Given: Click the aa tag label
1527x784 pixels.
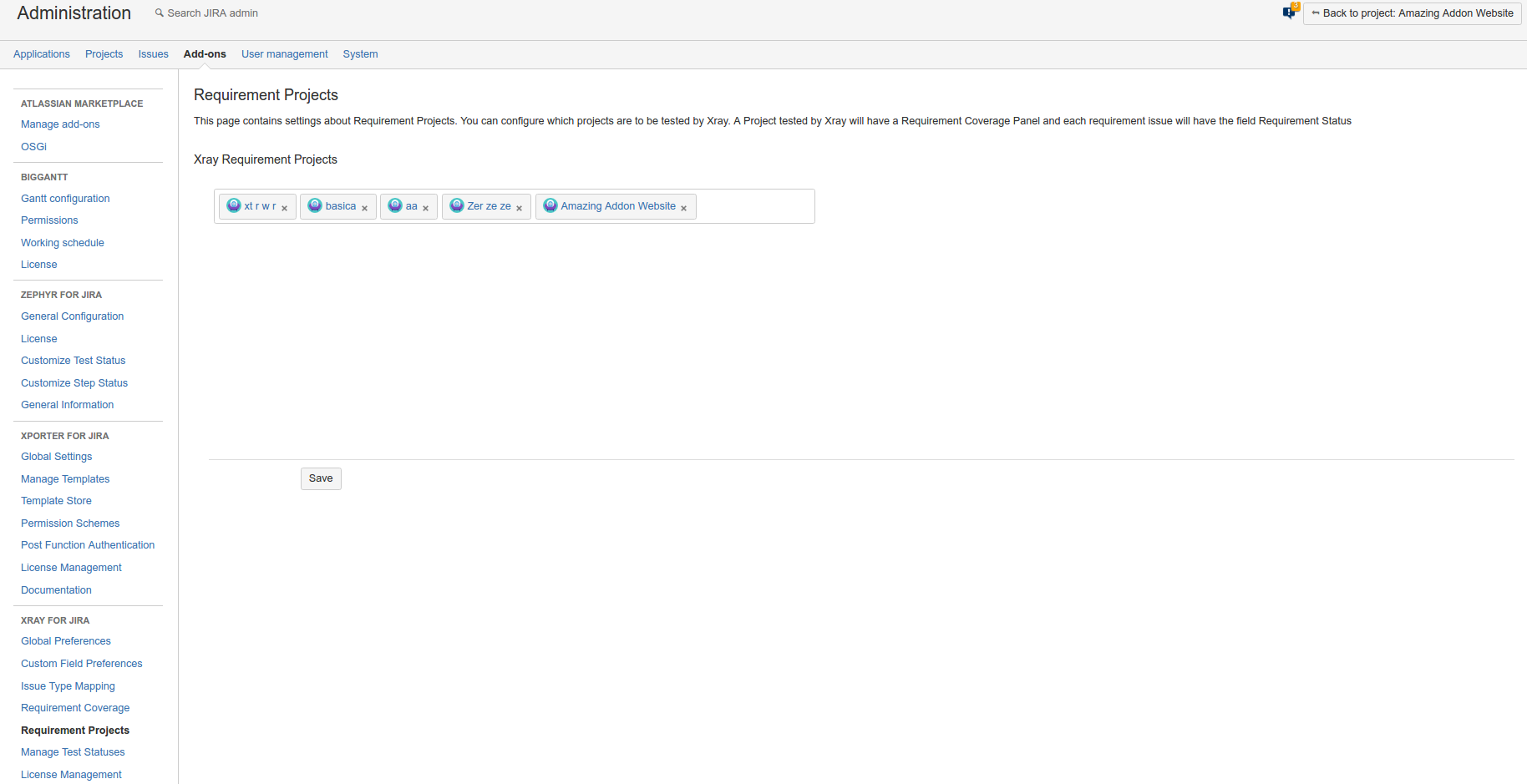Looking at the screenshot, I should coord(412,206).
